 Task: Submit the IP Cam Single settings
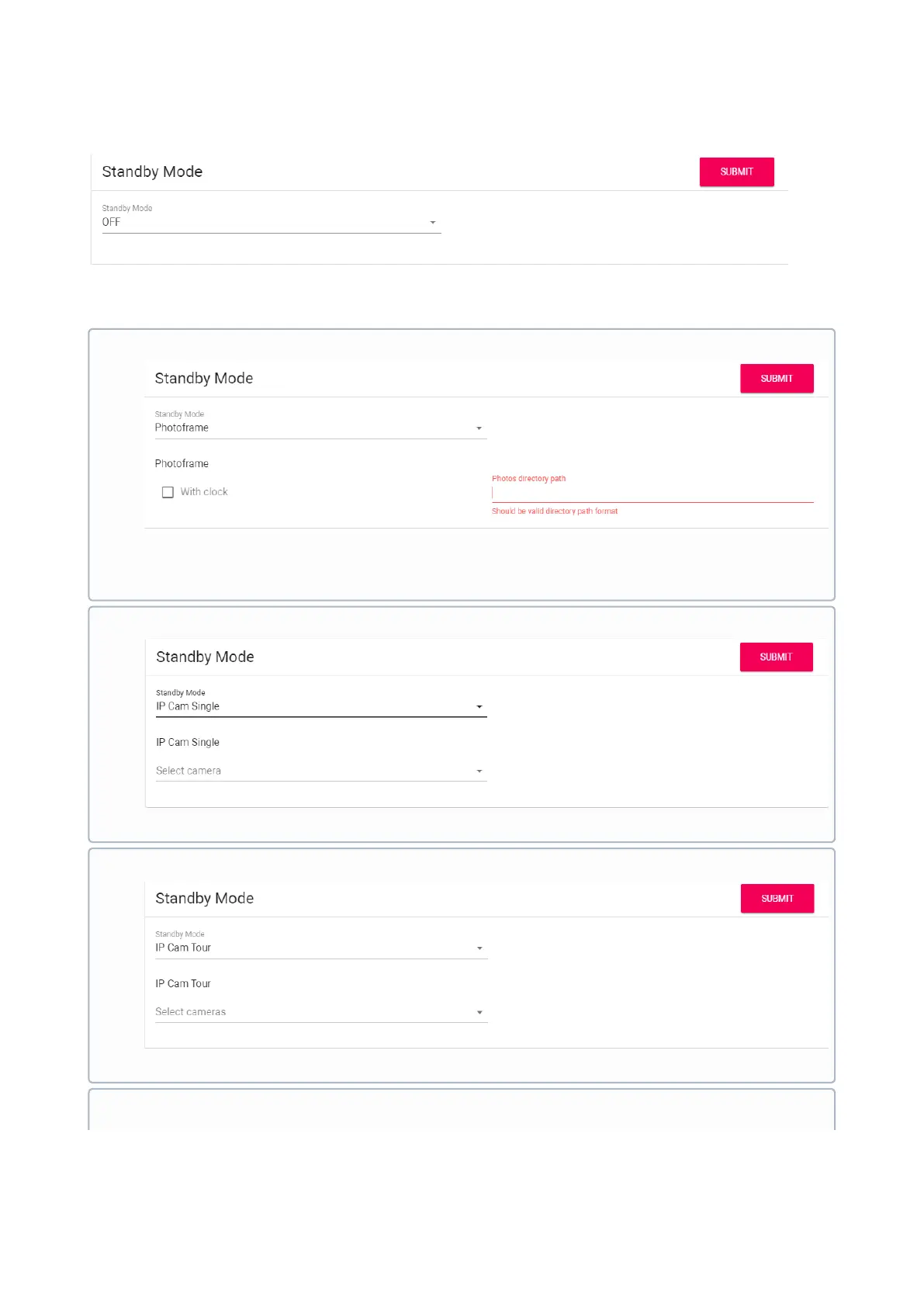click(x=776, y=657)
